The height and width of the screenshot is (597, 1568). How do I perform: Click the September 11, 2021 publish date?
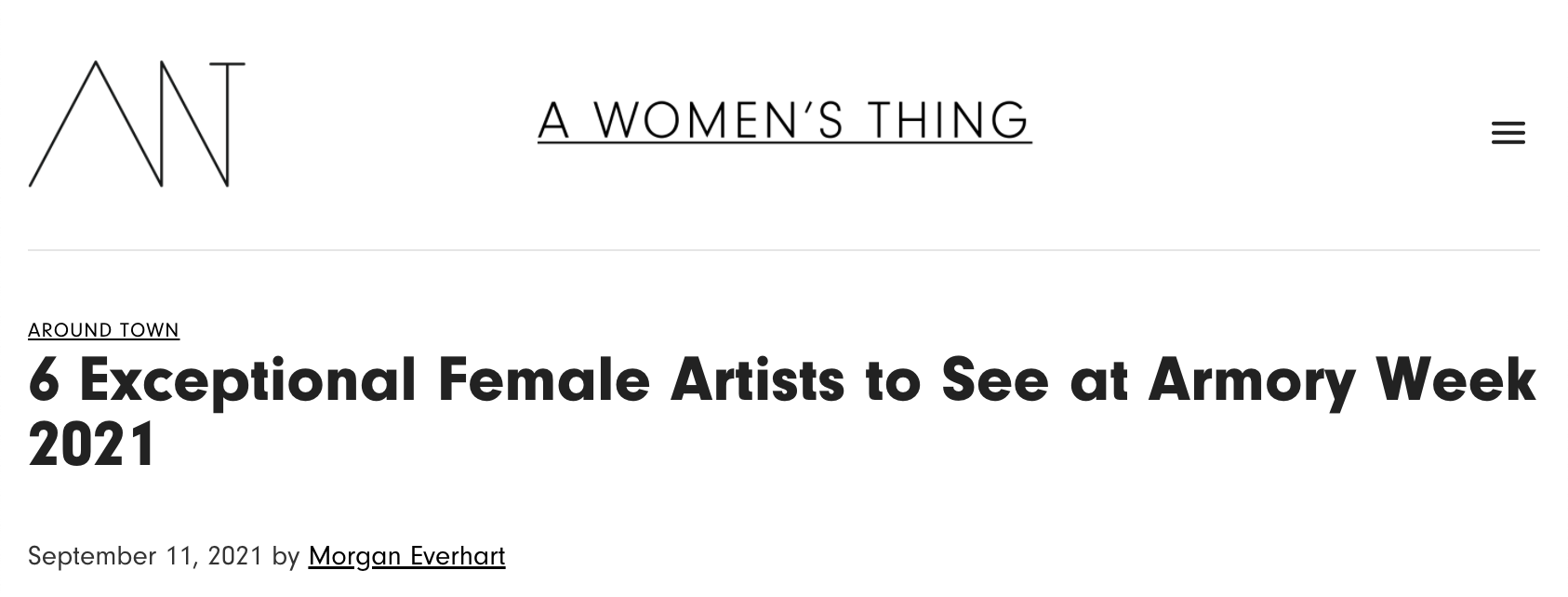pos(145,556)
